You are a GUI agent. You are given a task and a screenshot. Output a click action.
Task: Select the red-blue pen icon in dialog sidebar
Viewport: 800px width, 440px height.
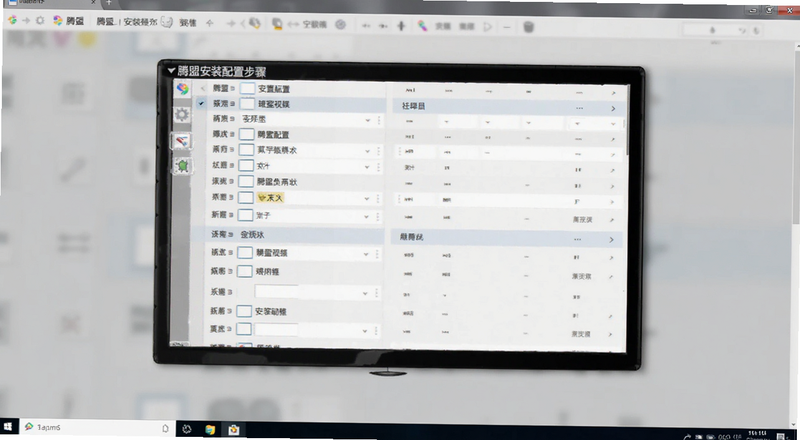point(182,141)
